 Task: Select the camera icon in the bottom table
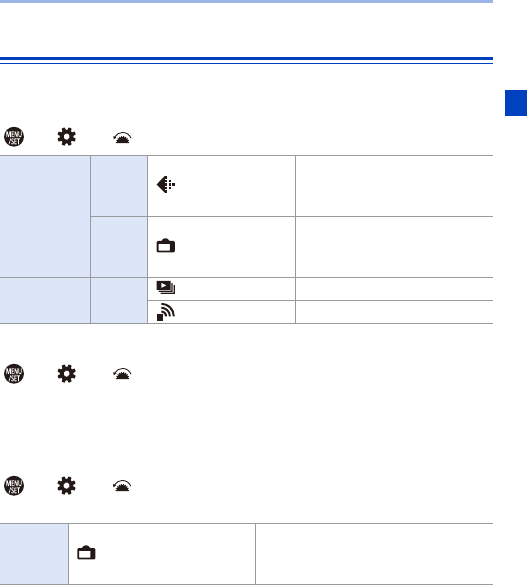tap(87, 553)
